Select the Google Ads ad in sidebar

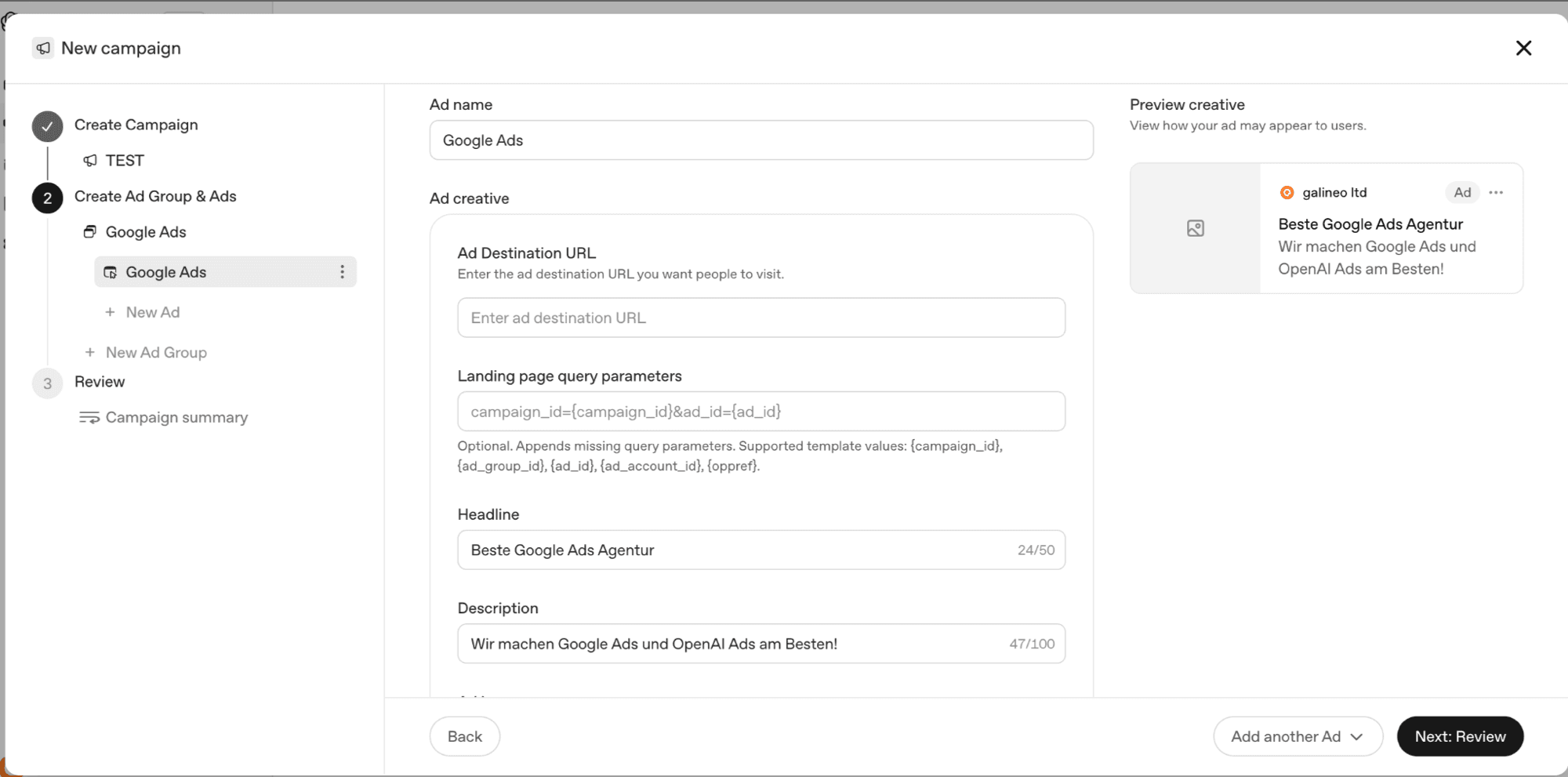[x=225, y=272]
